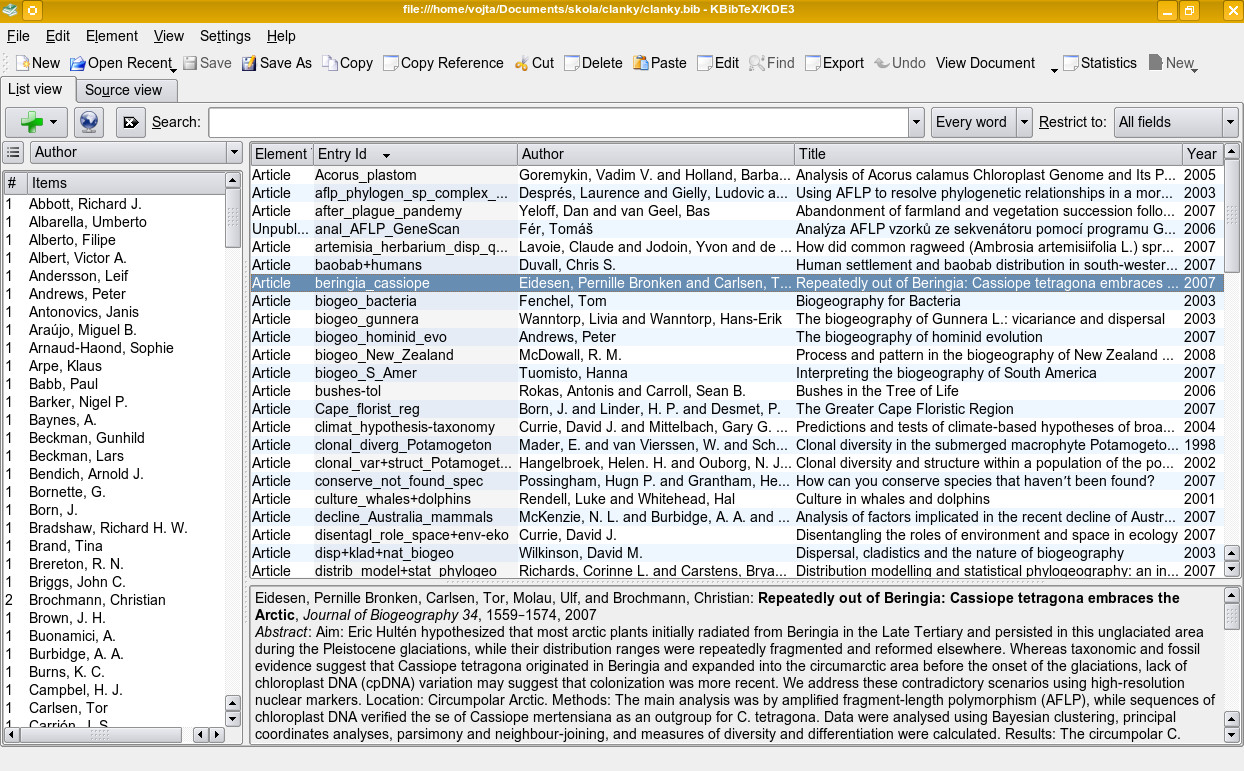This screenshot has width=1244, height=771.
Task: Open the Every word combo box
Action: (x=981, y=122)
